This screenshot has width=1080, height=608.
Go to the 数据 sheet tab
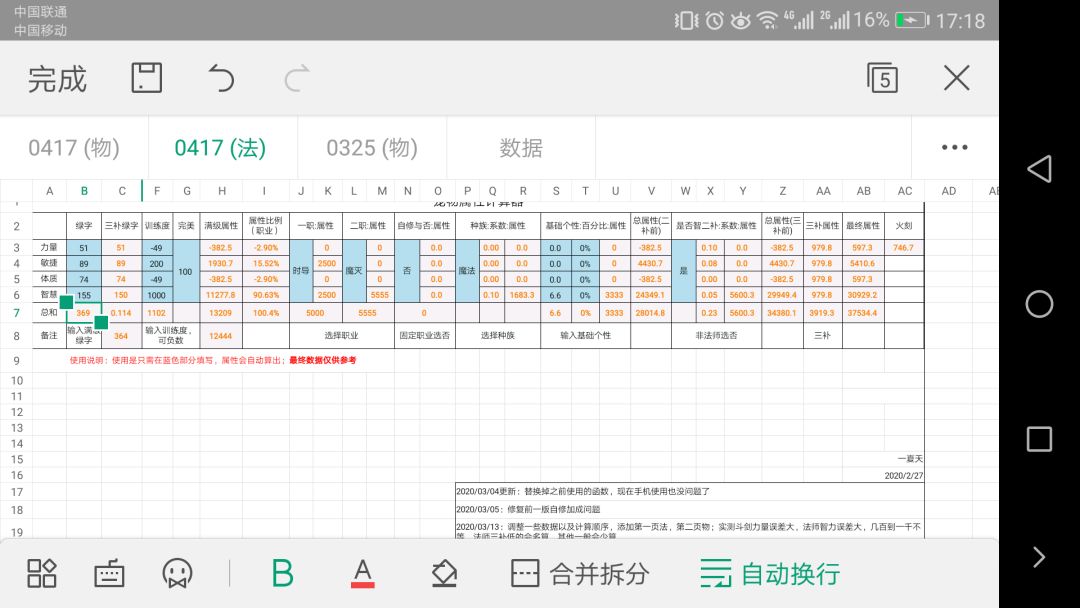tap(521, 147)
